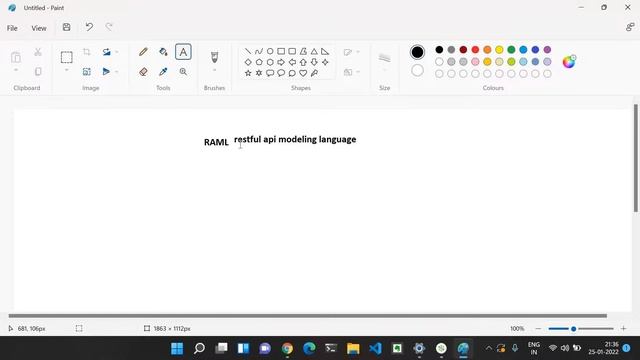Open File Explorer from taskbar
Screen dimensions: 640x360
click(353, 348)
